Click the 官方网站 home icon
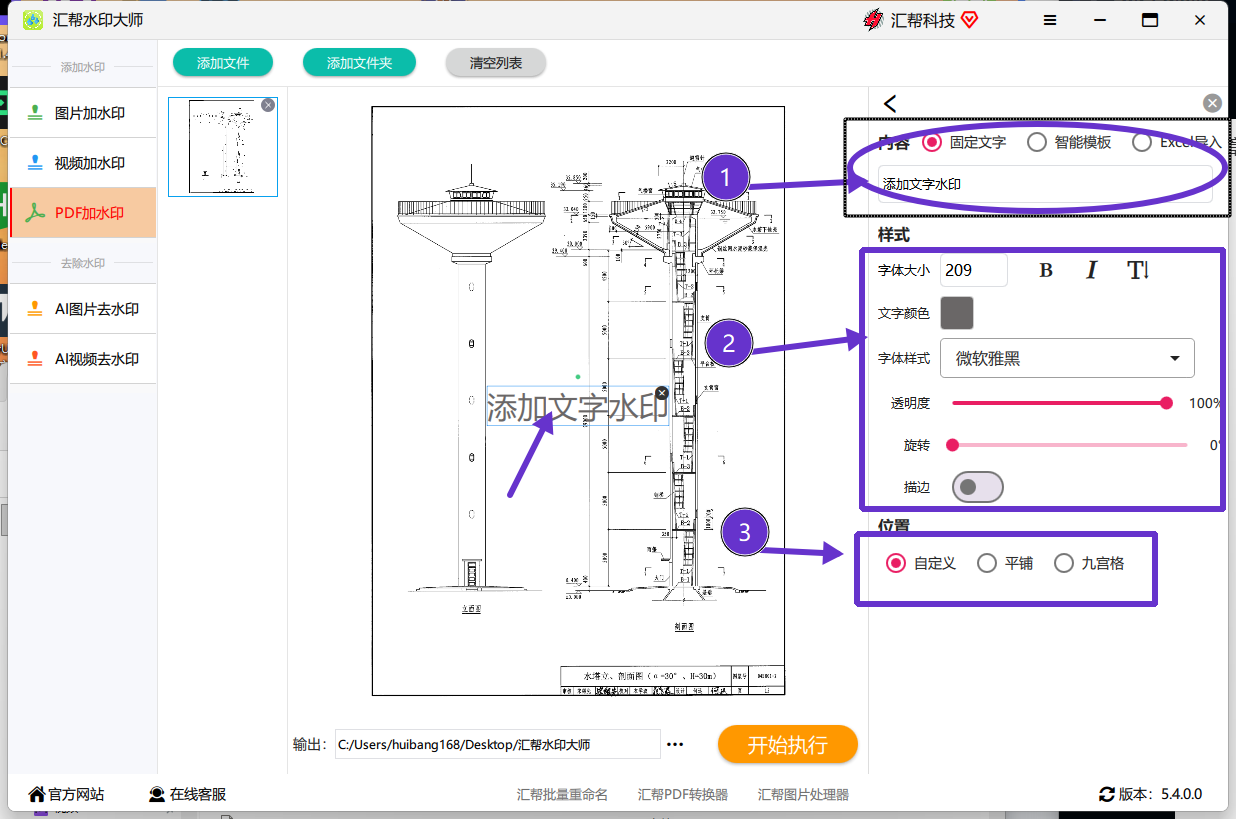 pos(37,794)
